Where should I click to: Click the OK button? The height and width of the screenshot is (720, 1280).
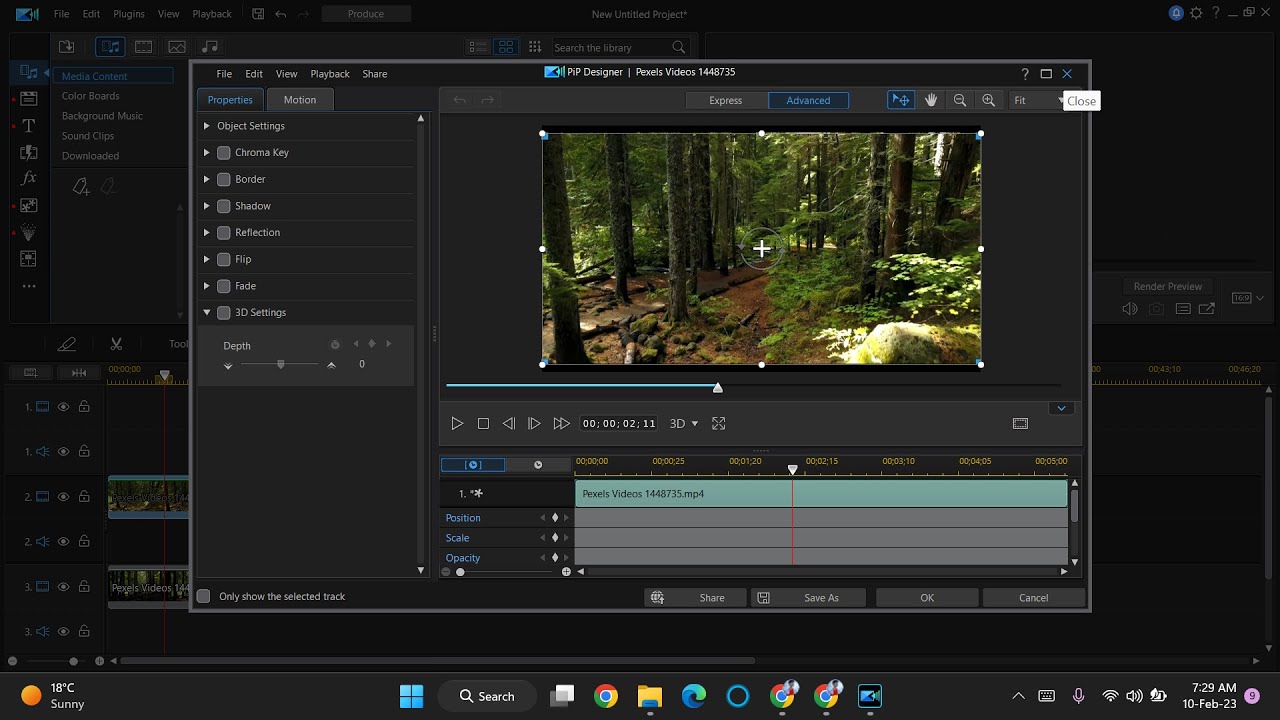(x=927, y=598)
